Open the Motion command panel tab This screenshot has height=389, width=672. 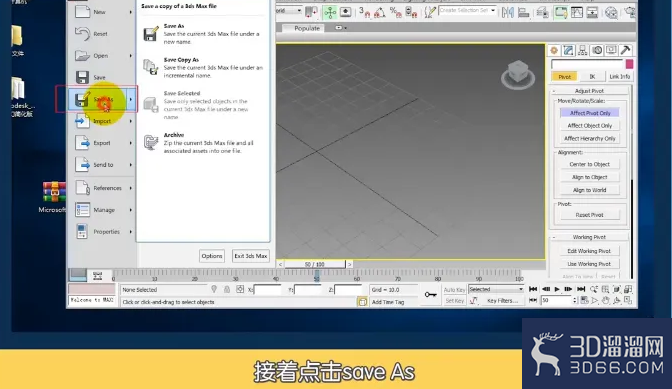pos(597,51)
